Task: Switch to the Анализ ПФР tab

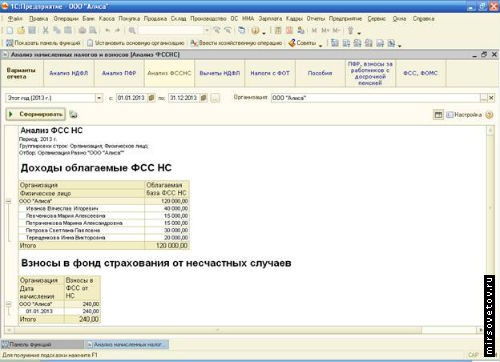Action: coord(119,73)
